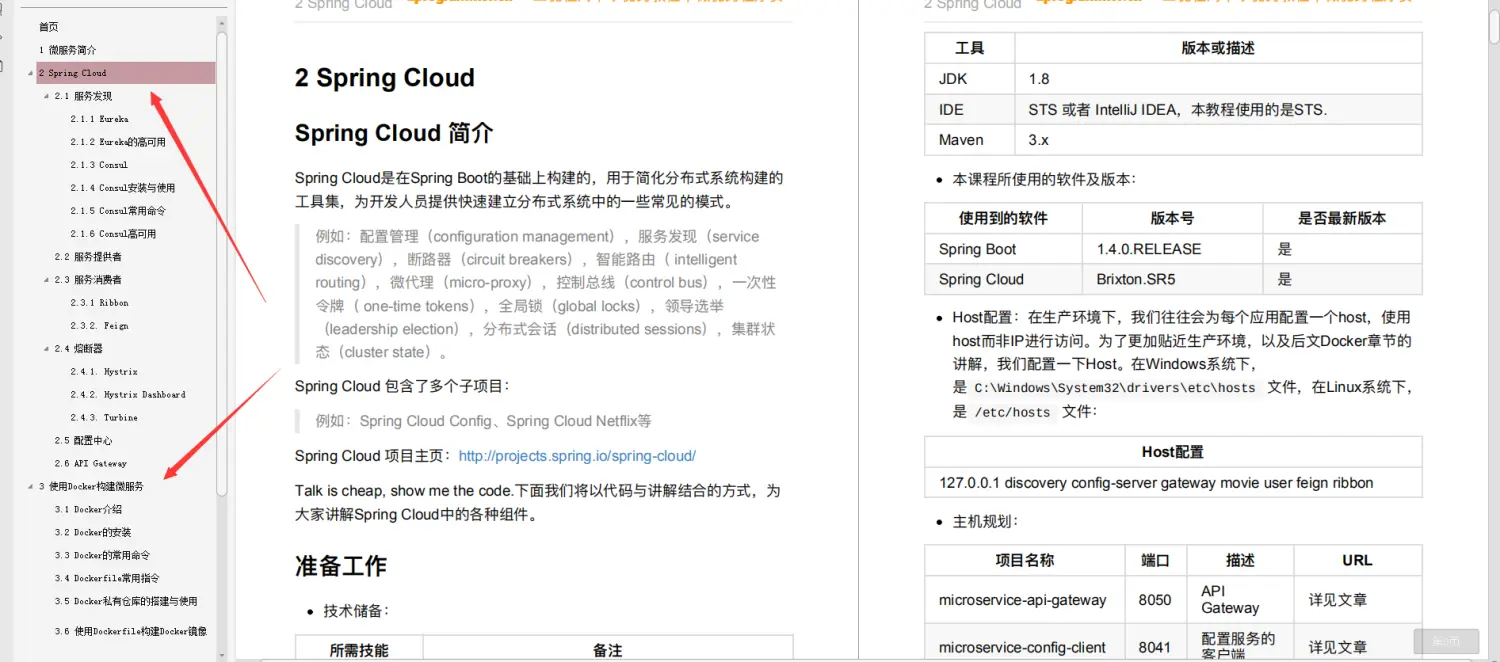Open '3.3 Docker的常用命令' outline entry
Screen dimensions: 1500x662
click(x=102, y=556)
